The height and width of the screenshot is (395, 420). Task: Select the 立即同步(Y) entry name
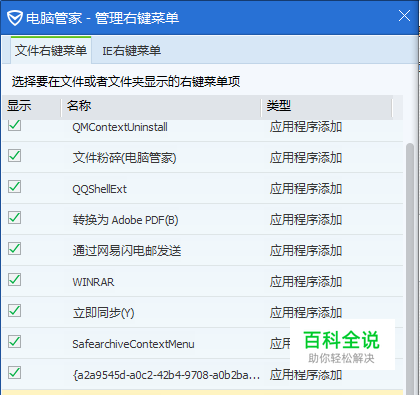coord(103,313)
